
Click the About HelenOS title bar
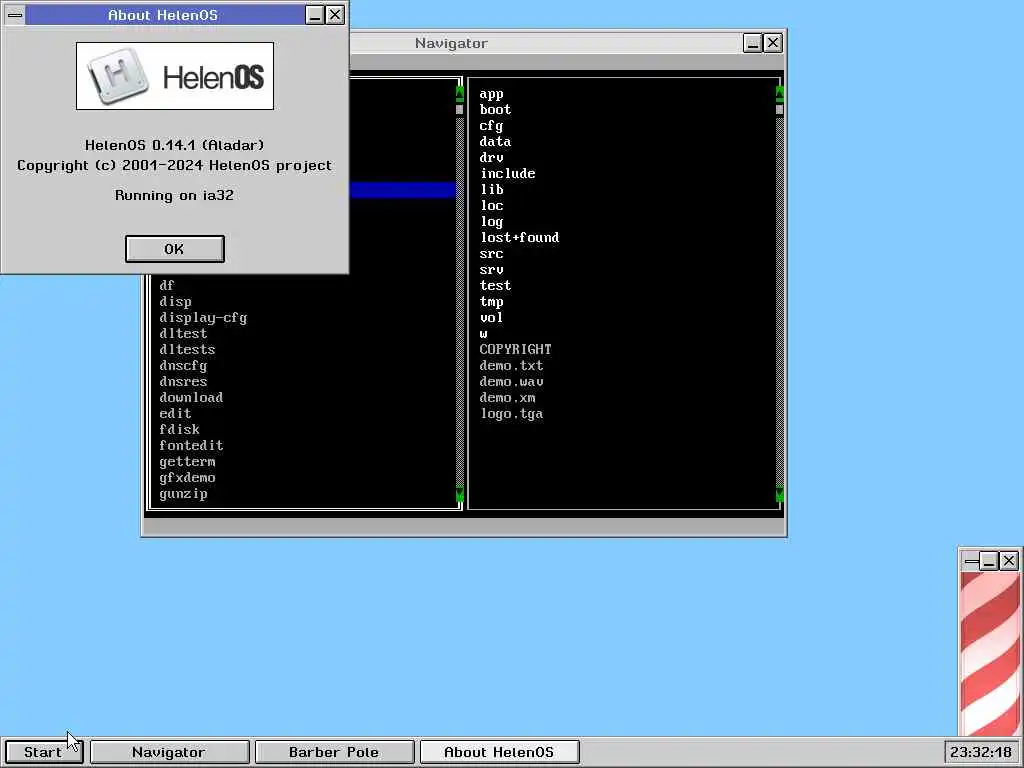click(164, 14)
